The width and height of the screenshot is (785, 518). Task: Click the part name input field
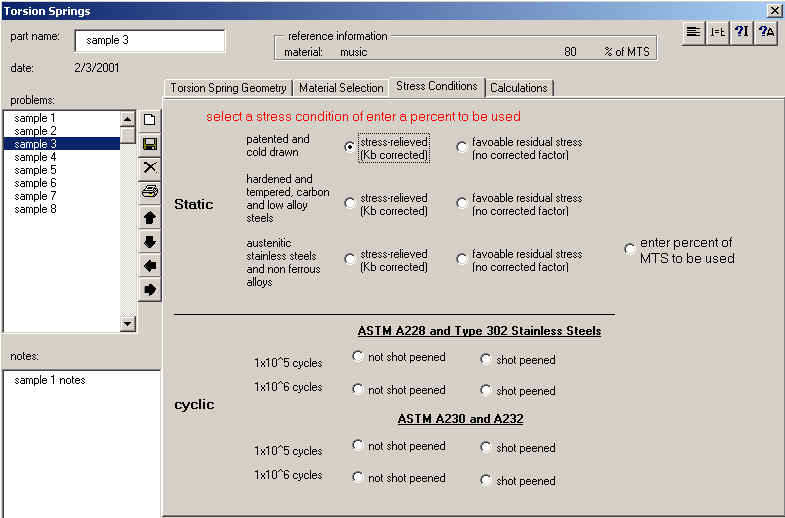tap(149, 40)
